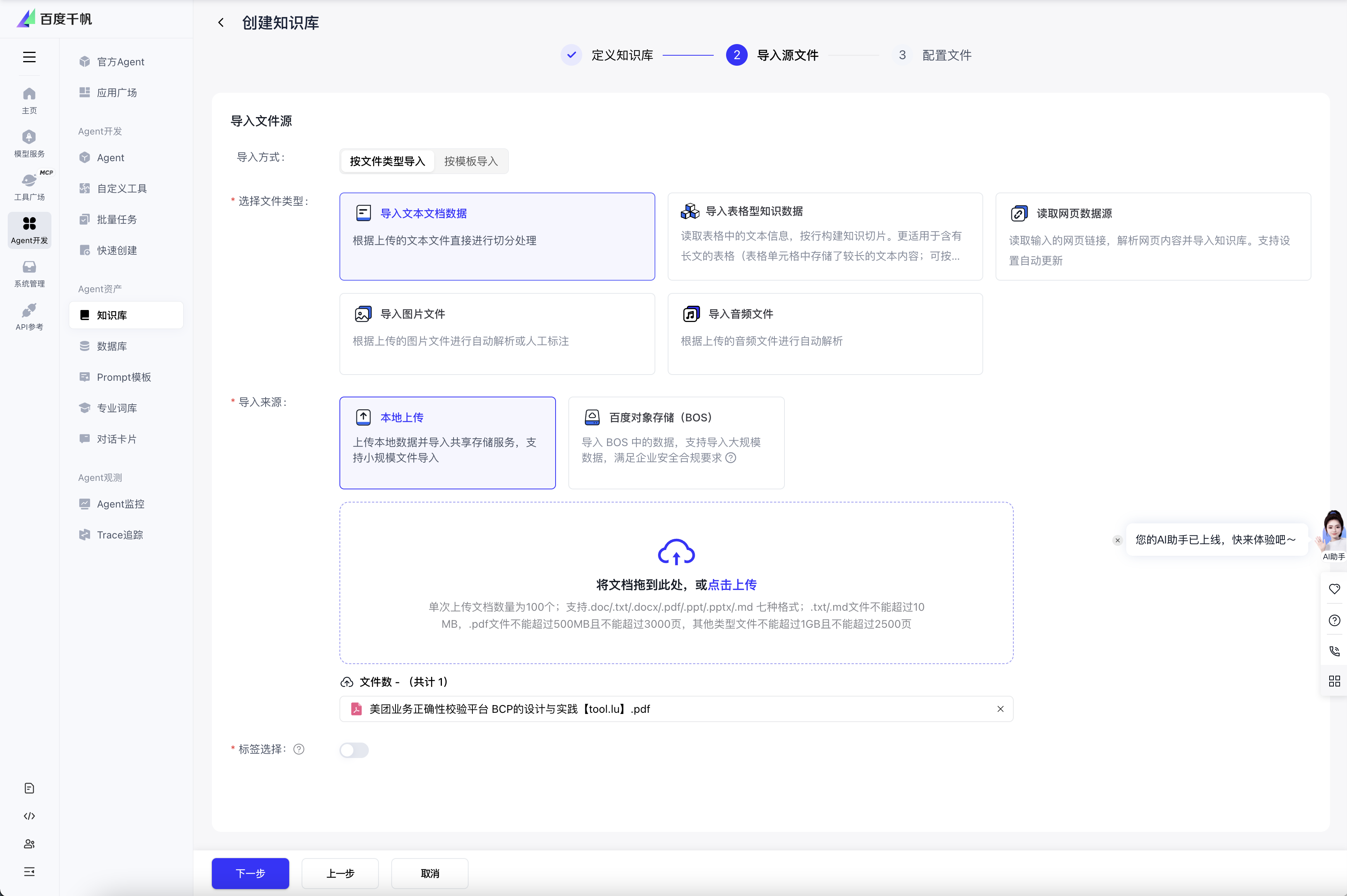Click the cloud upload icon

coord(676,552)
